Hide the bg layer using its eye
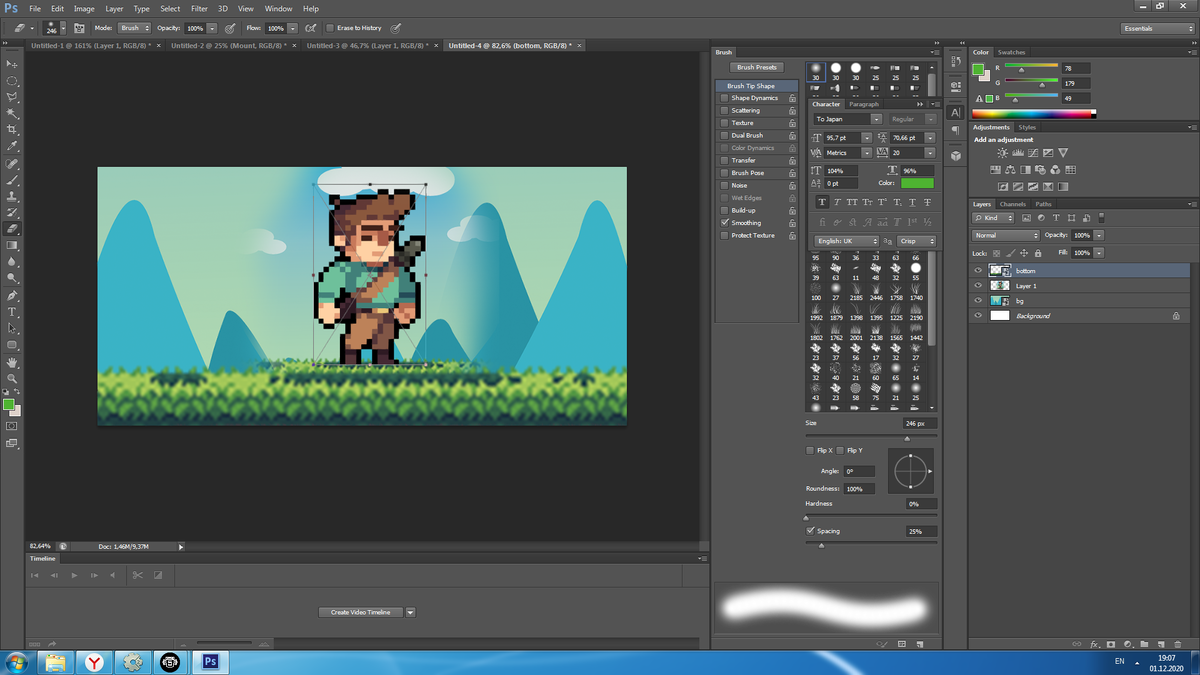 (978, 301)
